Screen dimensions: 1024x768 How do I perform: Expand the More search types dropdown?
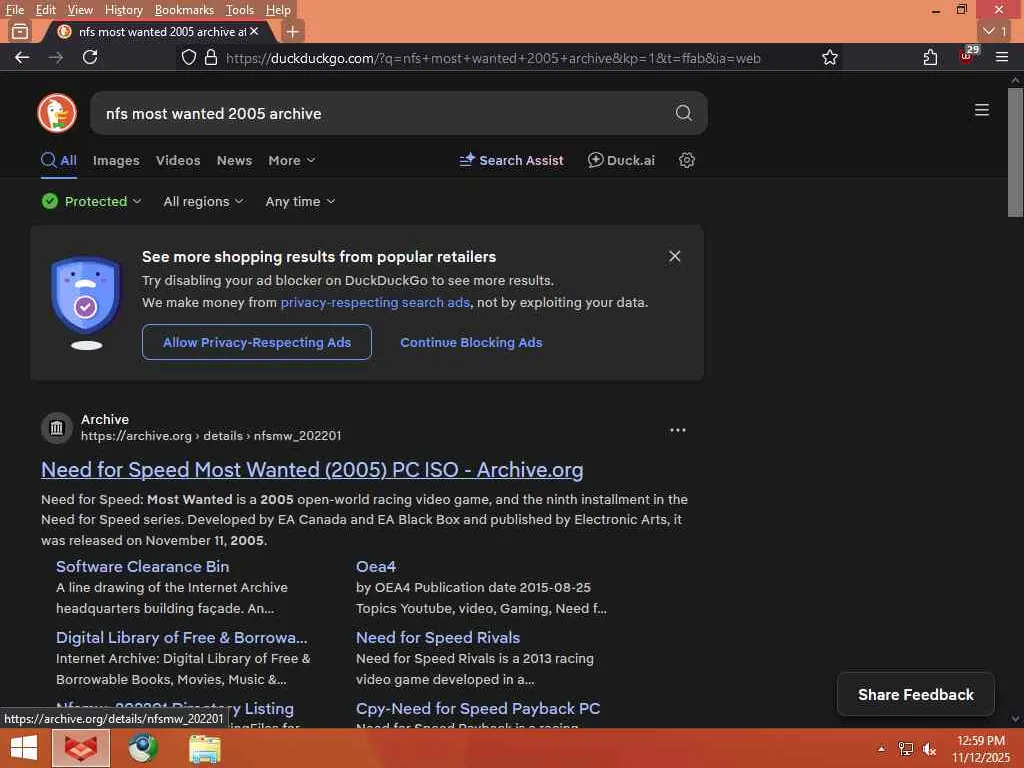pyautogui.click(x=291, y=161)
